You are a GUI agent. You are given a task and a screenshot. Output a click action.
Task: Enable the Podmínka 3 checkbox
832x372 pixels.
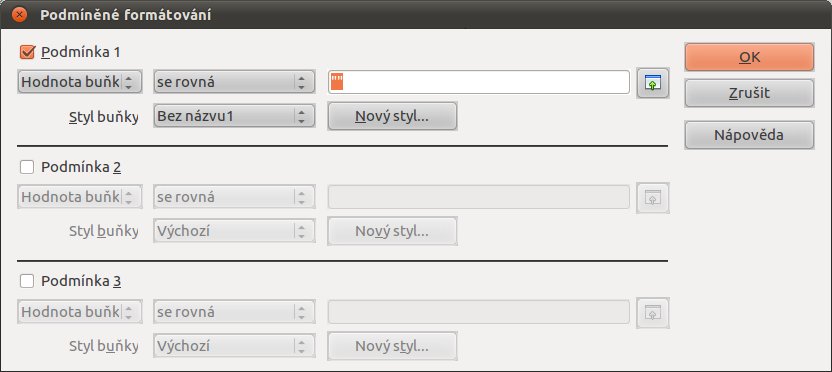pos(27,281)
